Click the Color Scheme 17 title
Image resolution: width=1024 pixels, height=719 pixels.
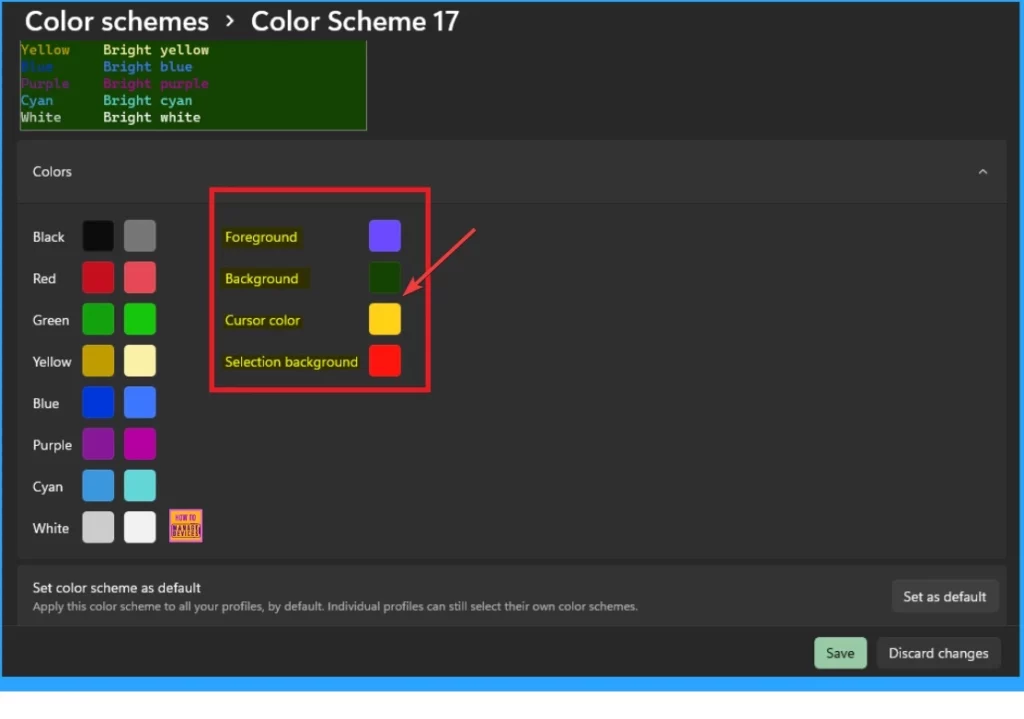click(x=355, y=22)
